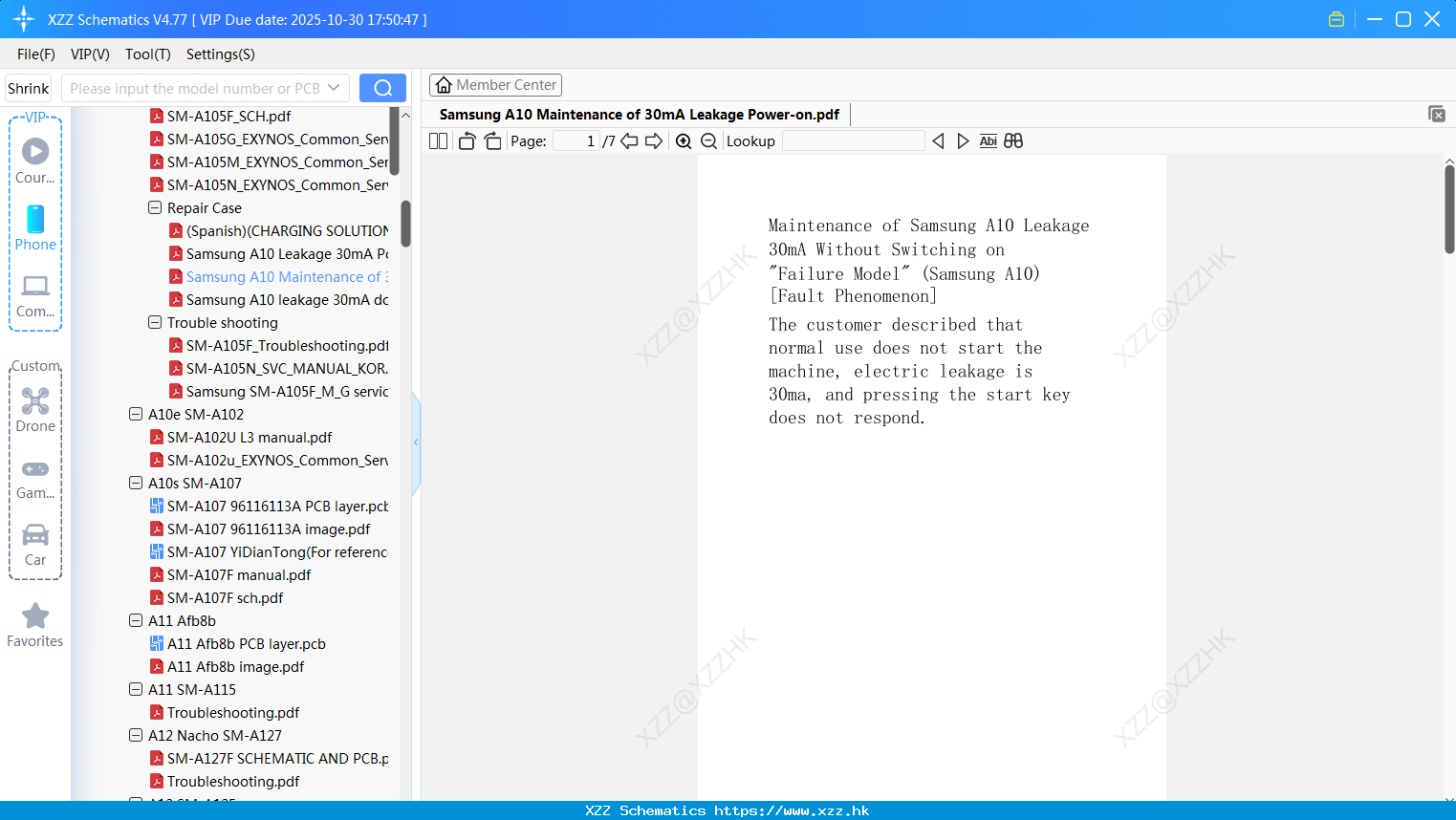Viewport: 1456px width, 820px height.
Task: Toggle two-page view layout icon
Action: pyautogui.click(x=439, y=140)
